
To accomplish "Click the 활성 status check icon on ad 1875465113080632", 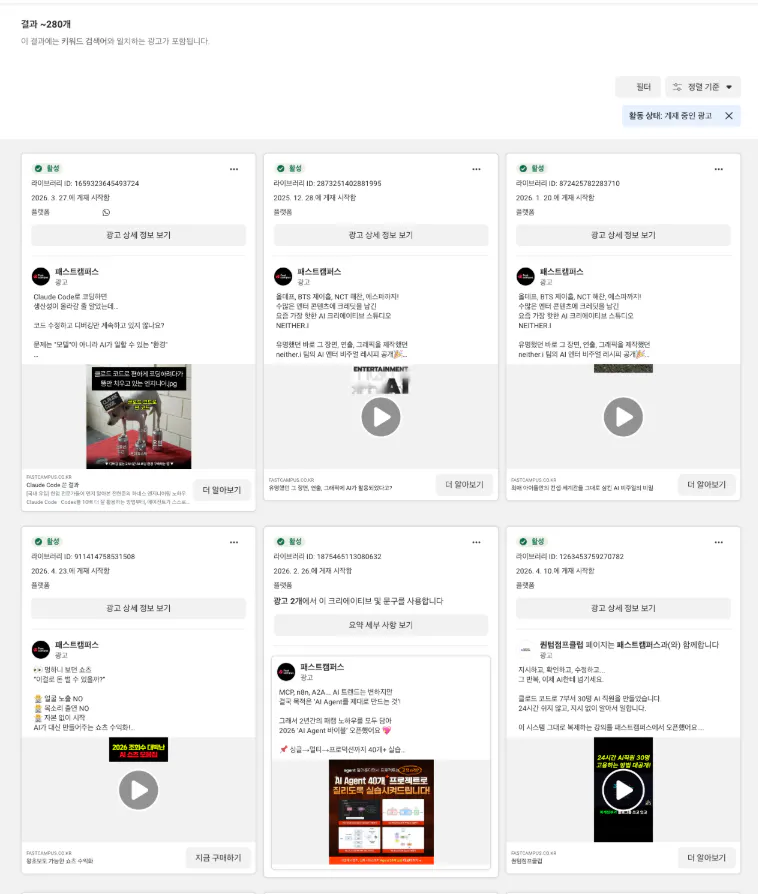I will tap(281, 542).
